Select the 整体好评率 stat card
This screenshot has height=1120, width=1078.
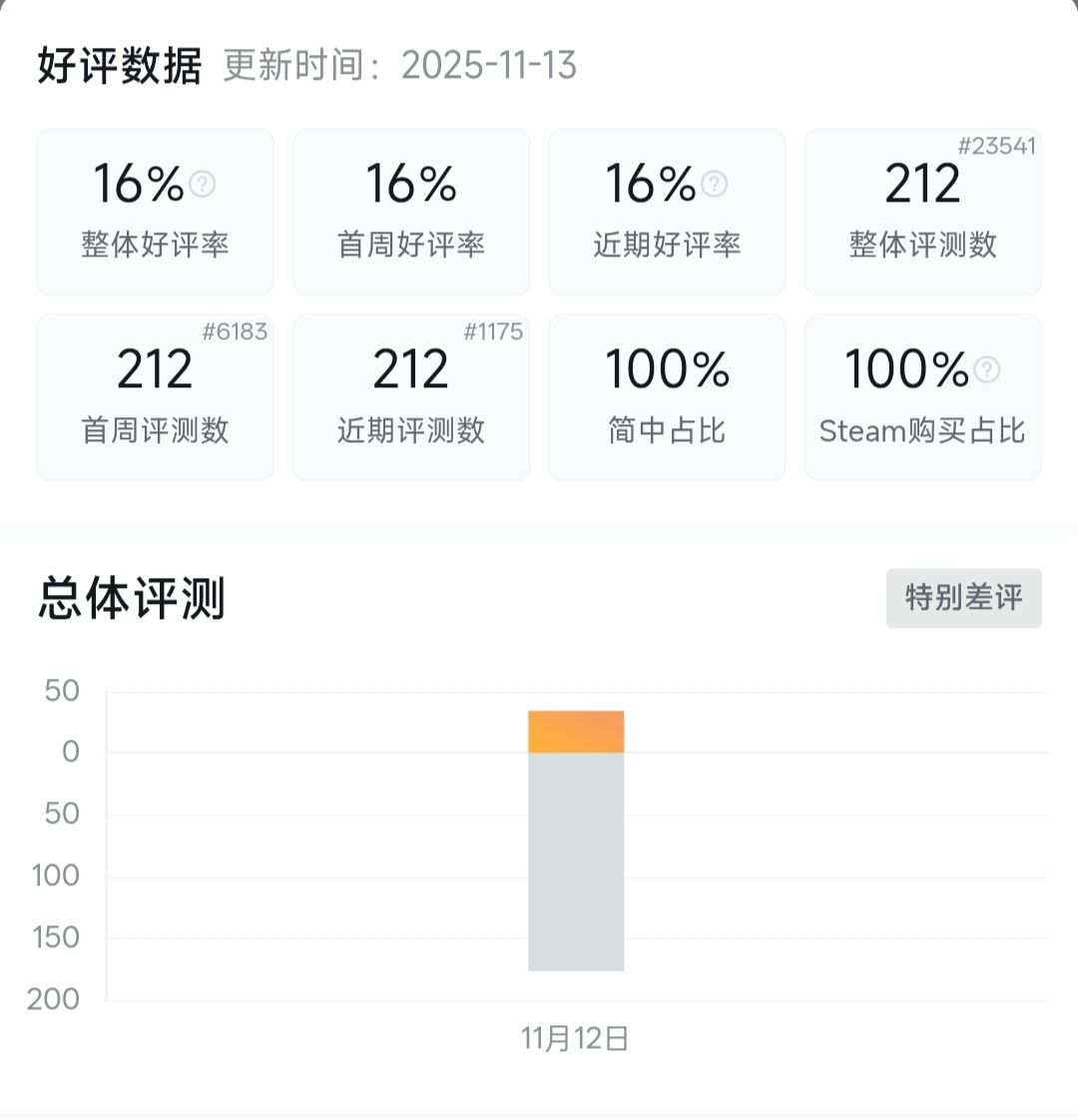point(155,212)
